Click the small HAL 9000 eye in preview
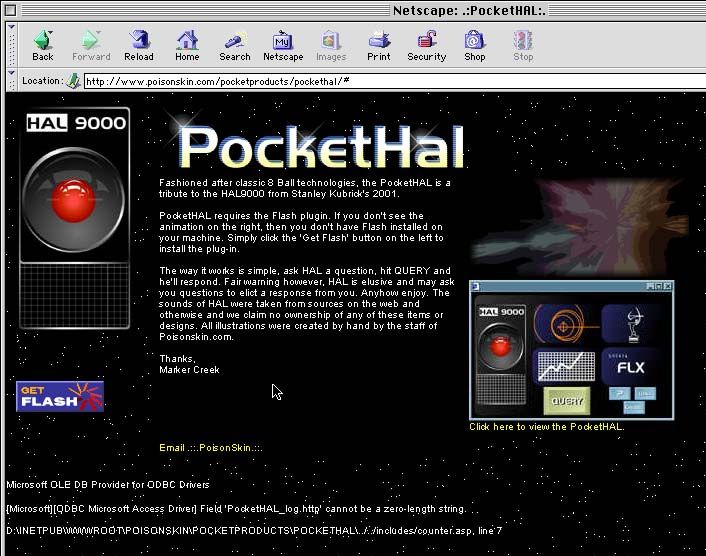The image size is (706, 556). (501, 347)
